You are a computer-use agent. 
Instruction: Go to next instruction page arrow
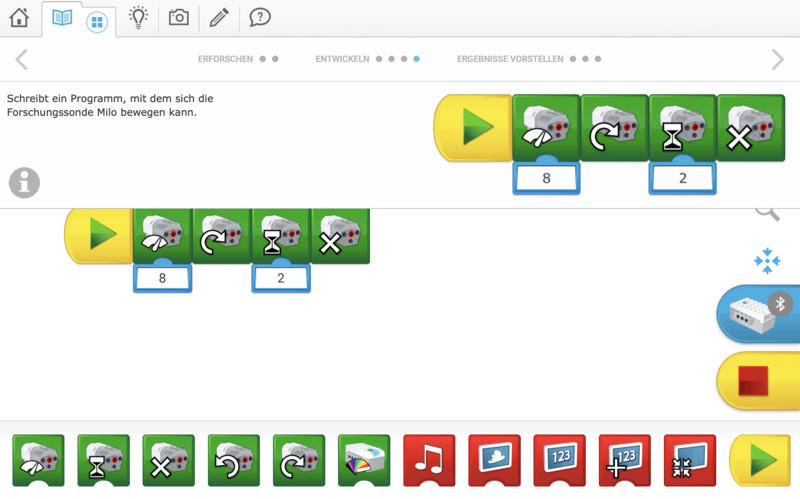[778, 59]
